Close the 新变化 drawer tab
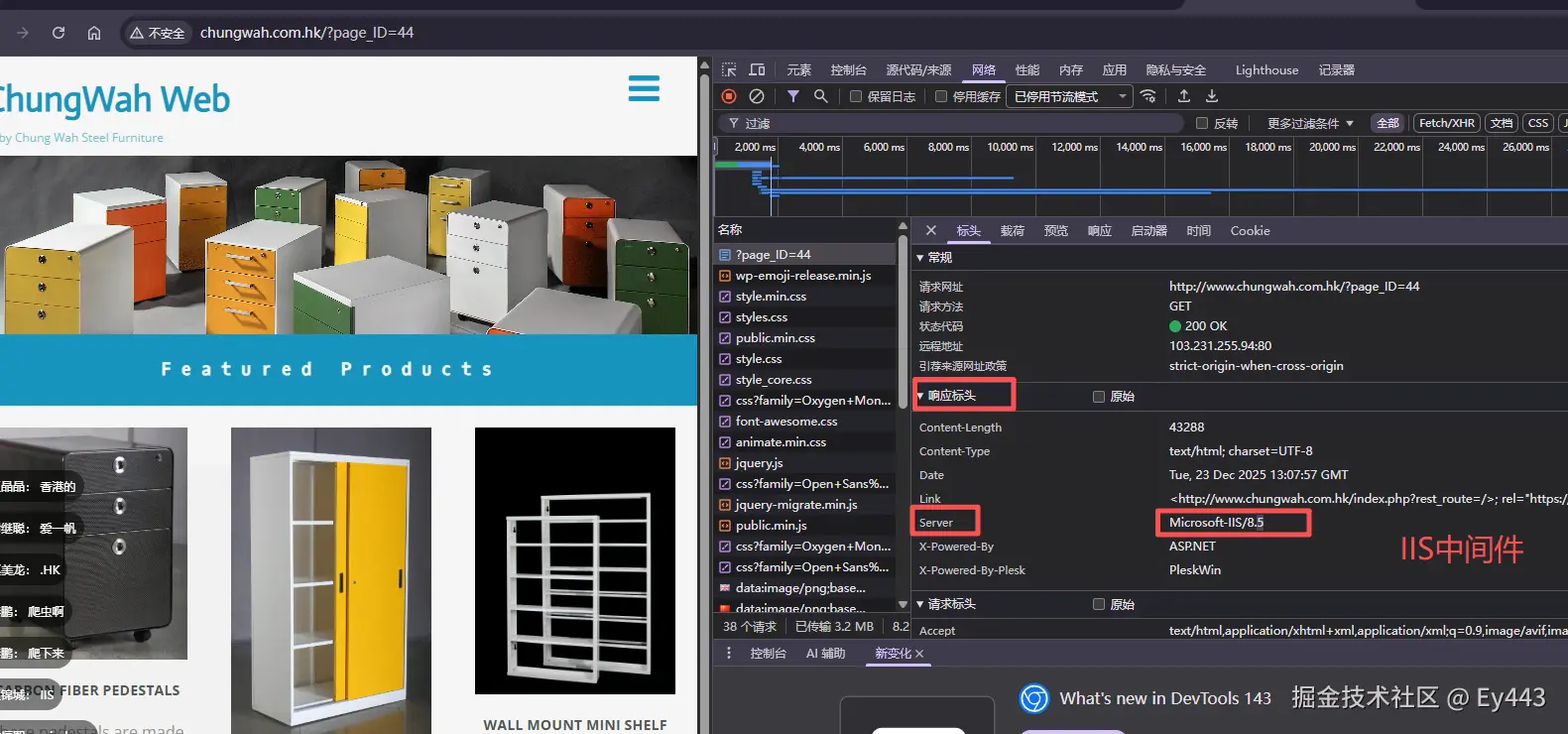This screenshot has width=1568, height=734. click(919, 654)
